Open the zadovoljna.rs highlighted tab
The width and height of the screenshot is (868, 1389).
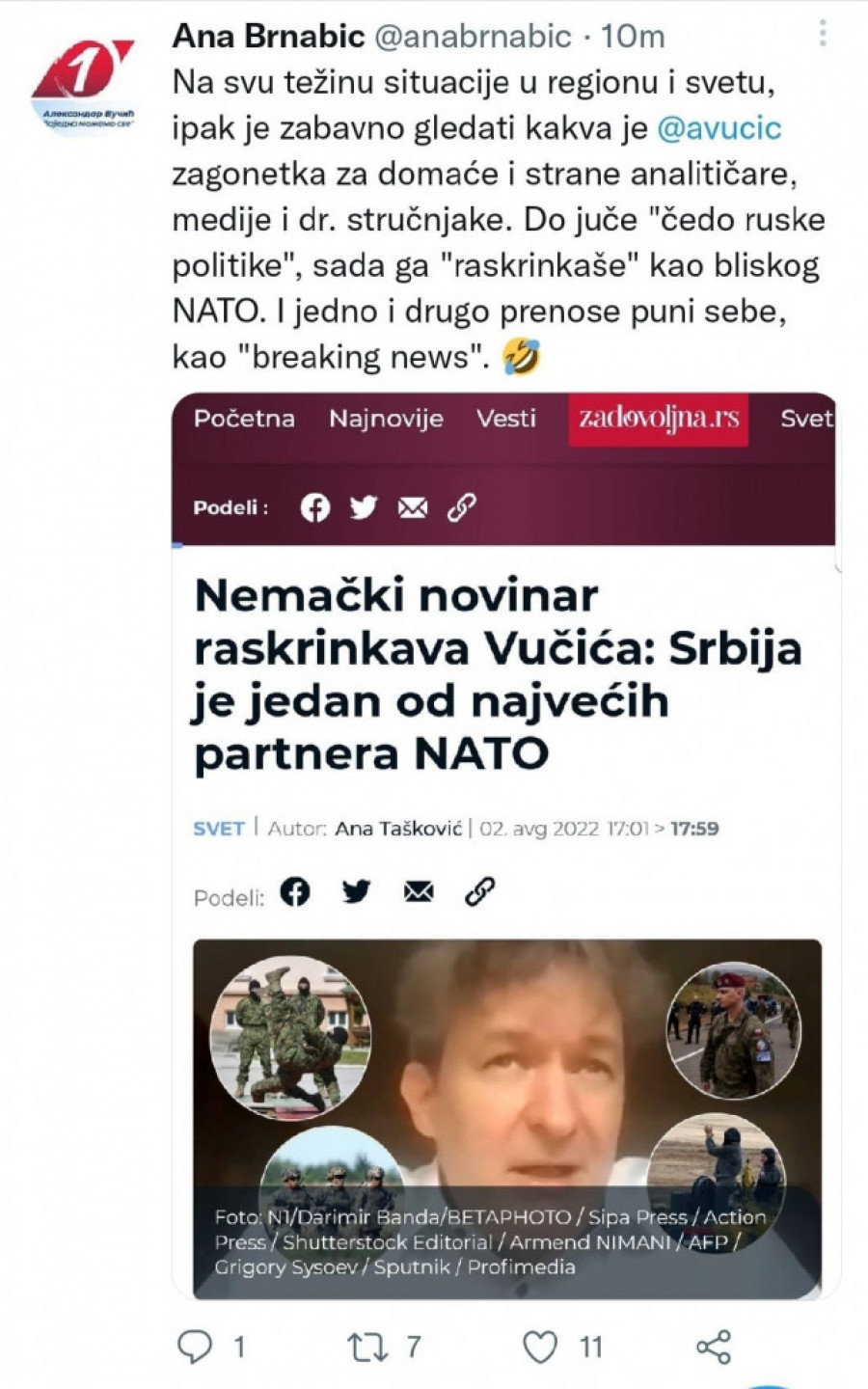click(659, 419)
